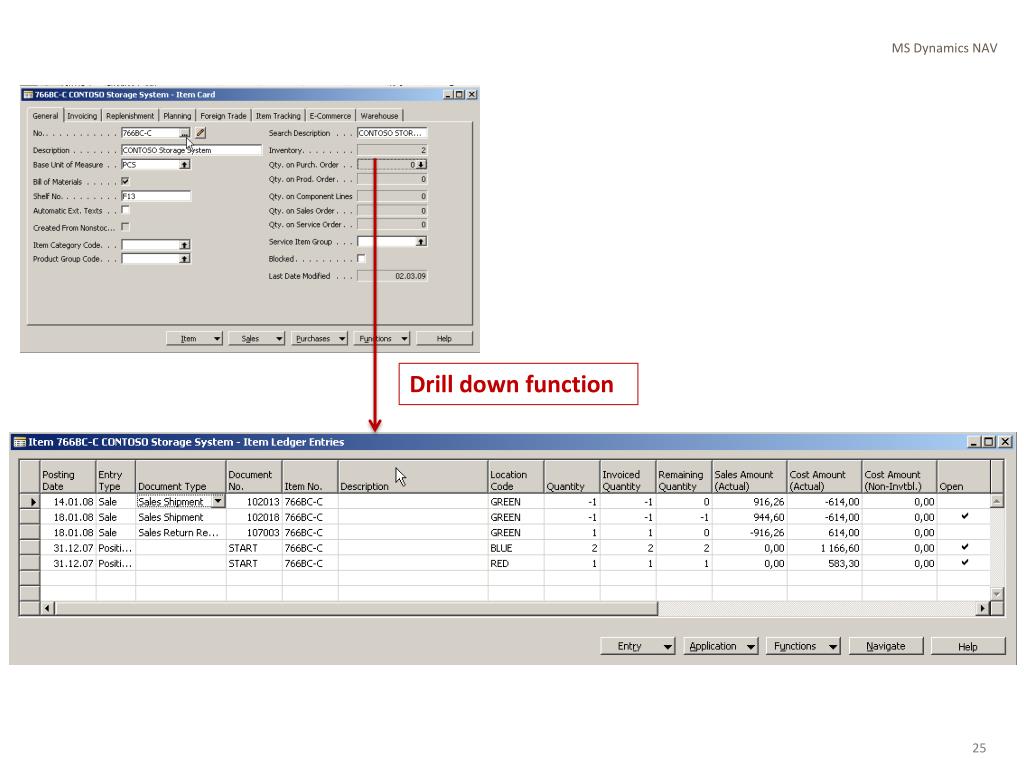Open the E-Commerce tab
This screenshot has width=1024, height=768.
pos(330,116)
